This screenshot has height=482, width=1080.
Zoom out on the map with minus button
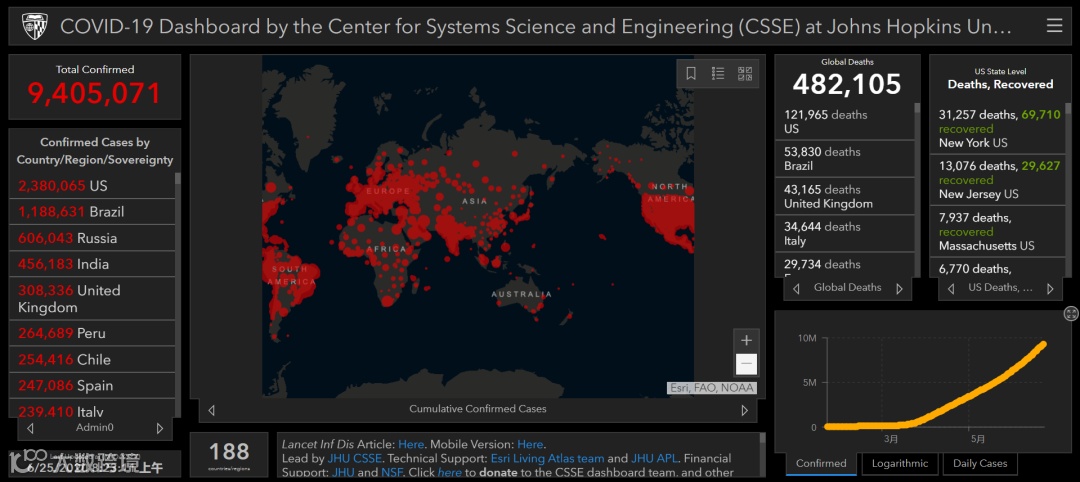pyautogui.click(x=746, y=364)
